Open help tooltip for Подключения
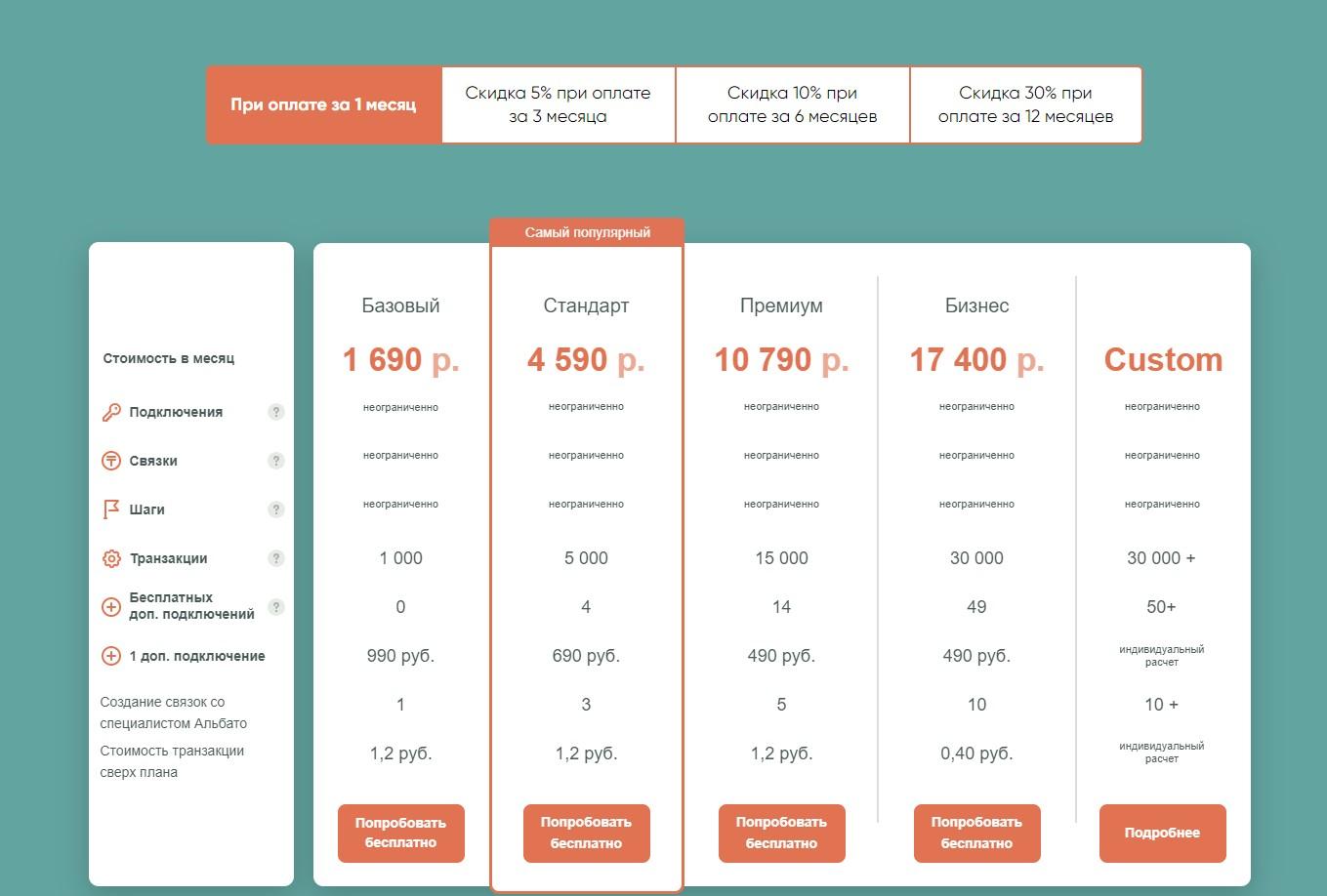This screenshot has width=1327, height=896. click(x=276, y=412)
